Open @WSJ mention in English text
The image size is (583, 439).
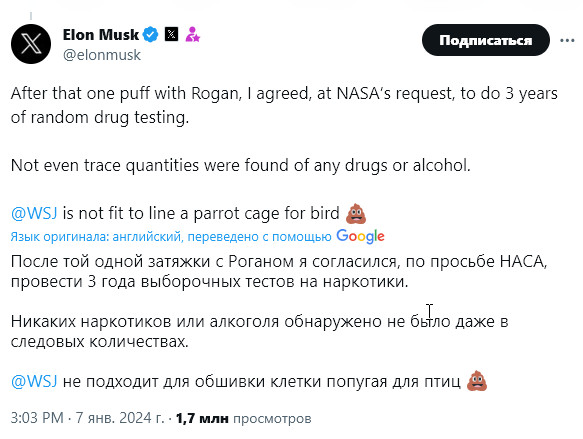34,213
